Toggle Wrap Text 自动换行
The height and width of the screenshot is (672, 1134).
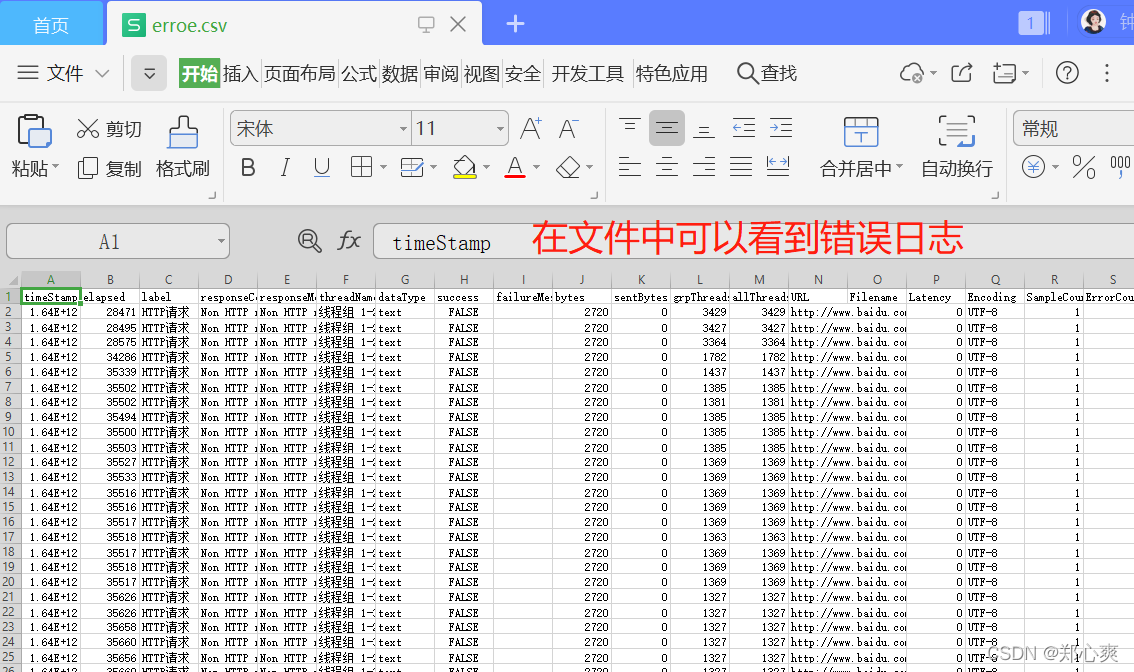957,148
